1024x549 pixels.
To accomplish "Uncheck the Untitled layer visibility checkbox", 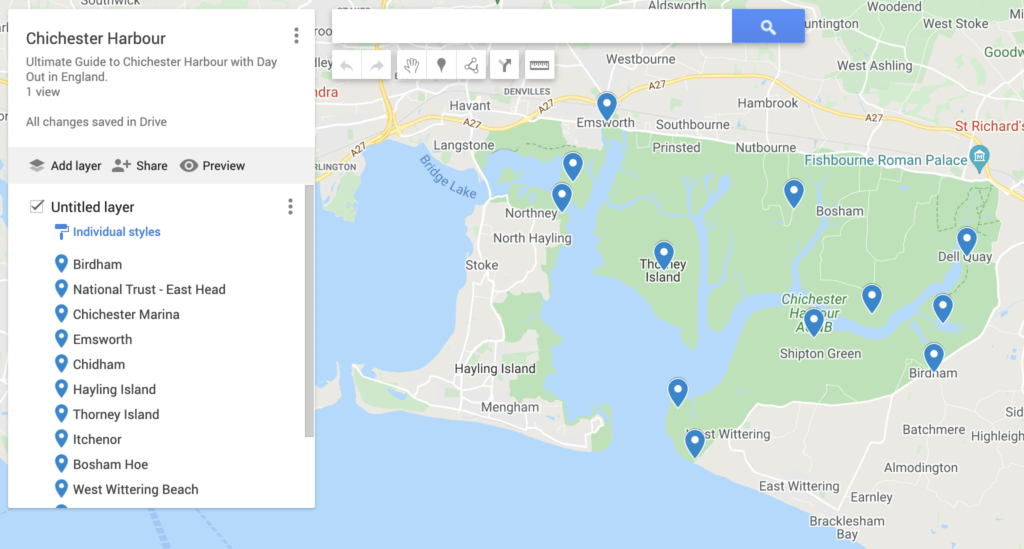I will 37,206.
